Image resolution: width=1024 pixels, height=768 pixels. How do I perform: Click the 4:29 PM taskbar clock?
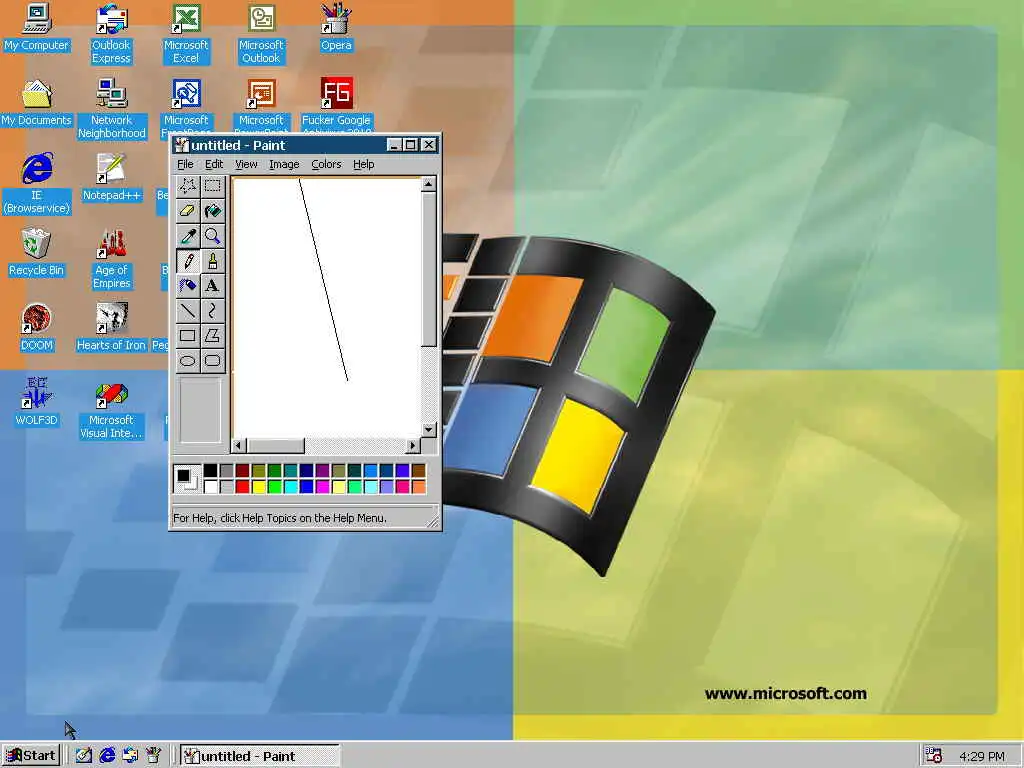coord(982,756)
